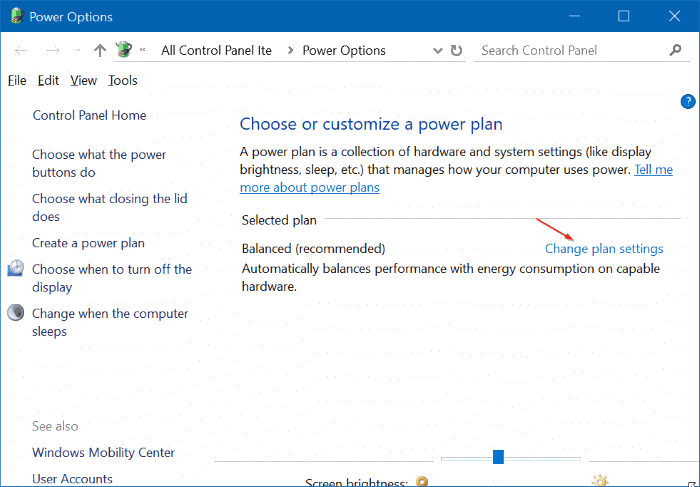Open Windows Mobility Center
Screen dimensions: 700x487
pyautogui.click(x=104, y=452)
